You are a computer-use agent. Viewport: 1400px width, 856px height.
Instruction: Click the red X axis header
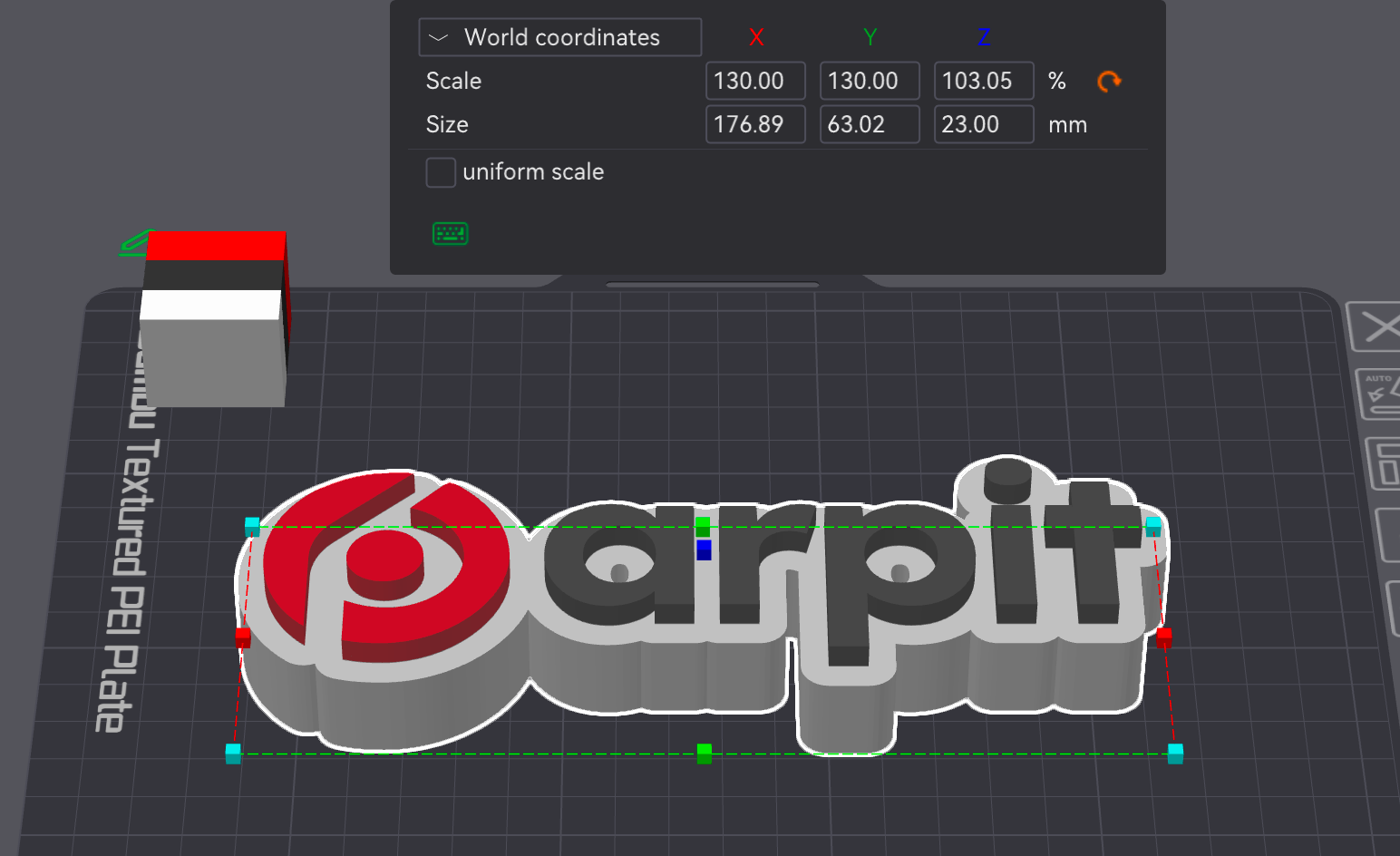click(756, 37)
